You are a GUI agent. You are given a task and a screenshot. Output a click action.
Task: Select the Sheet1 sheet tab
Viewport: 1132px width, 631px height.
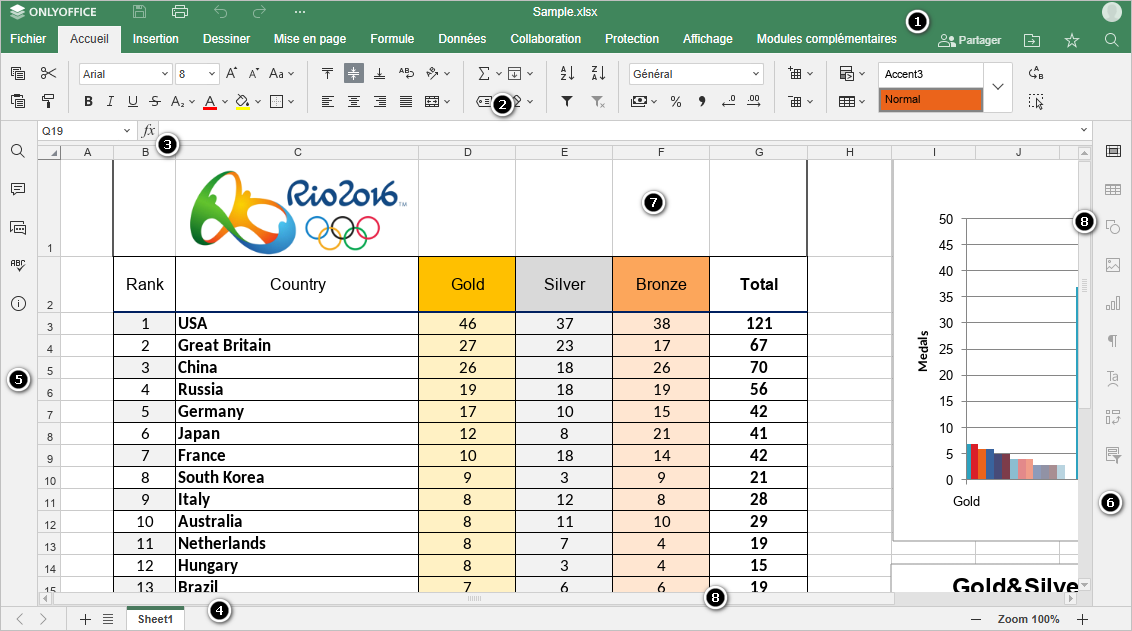(155, 619)
